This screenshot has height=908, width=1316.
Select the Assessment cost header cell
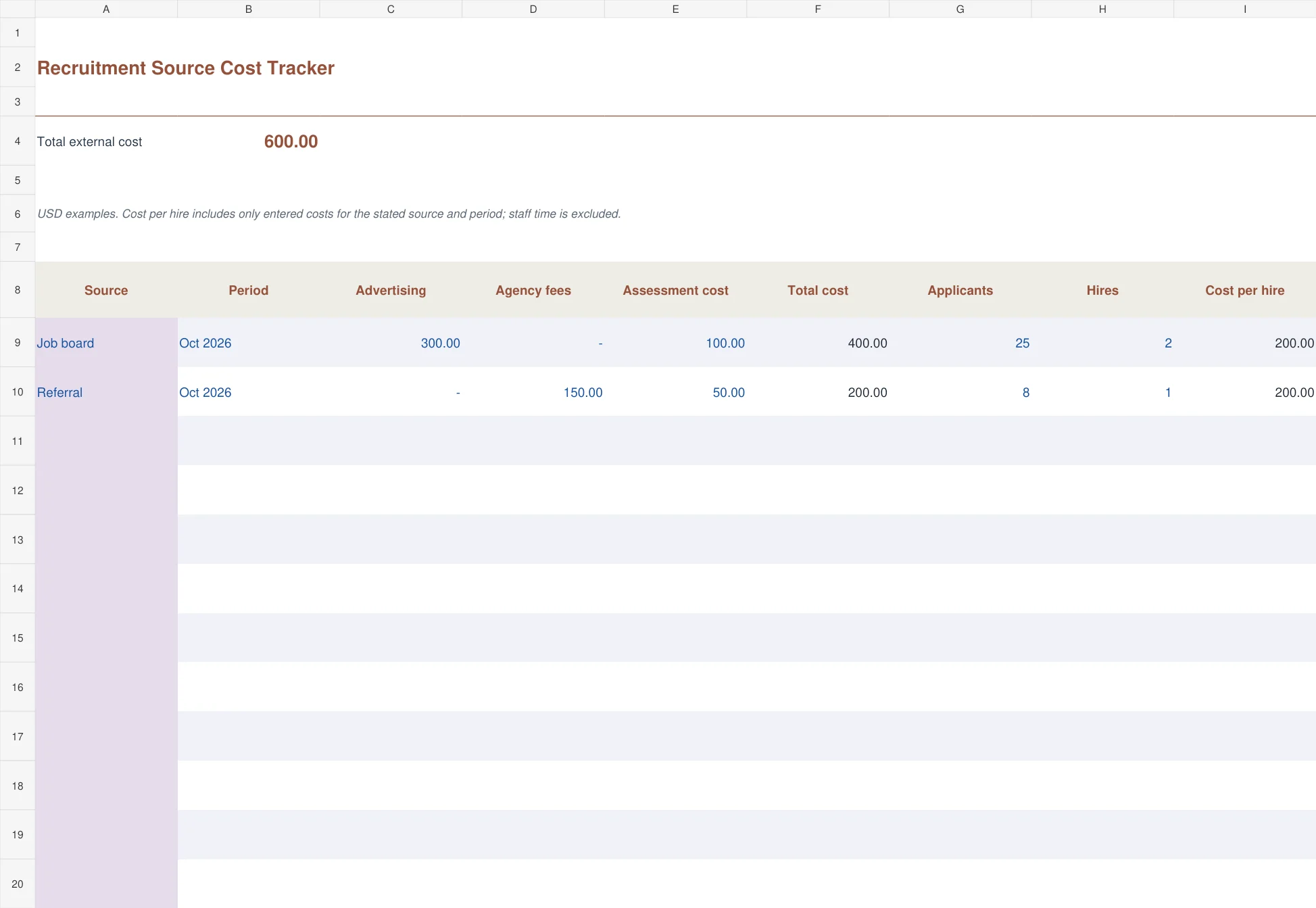tap(675, 290)
